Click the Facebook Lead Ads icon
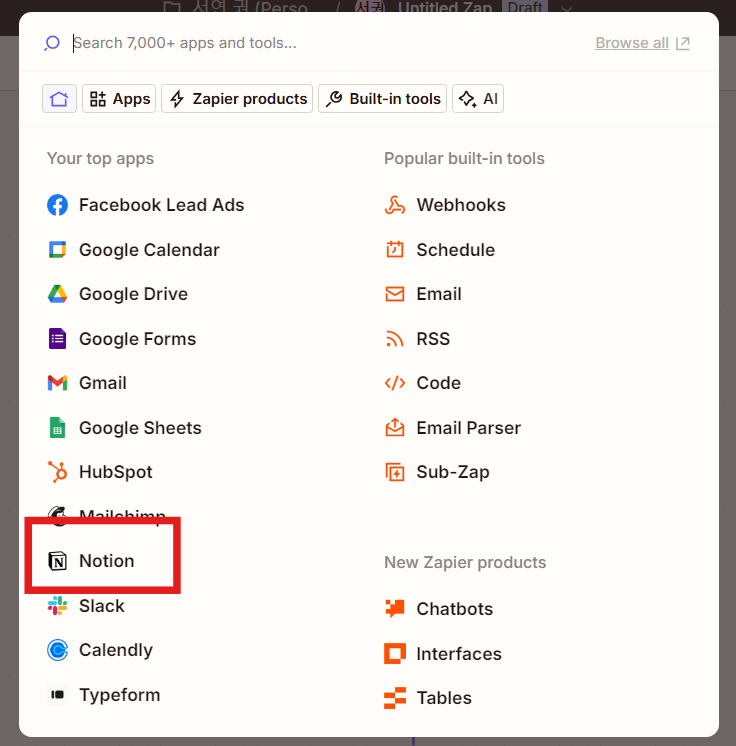 click(58, 205)
